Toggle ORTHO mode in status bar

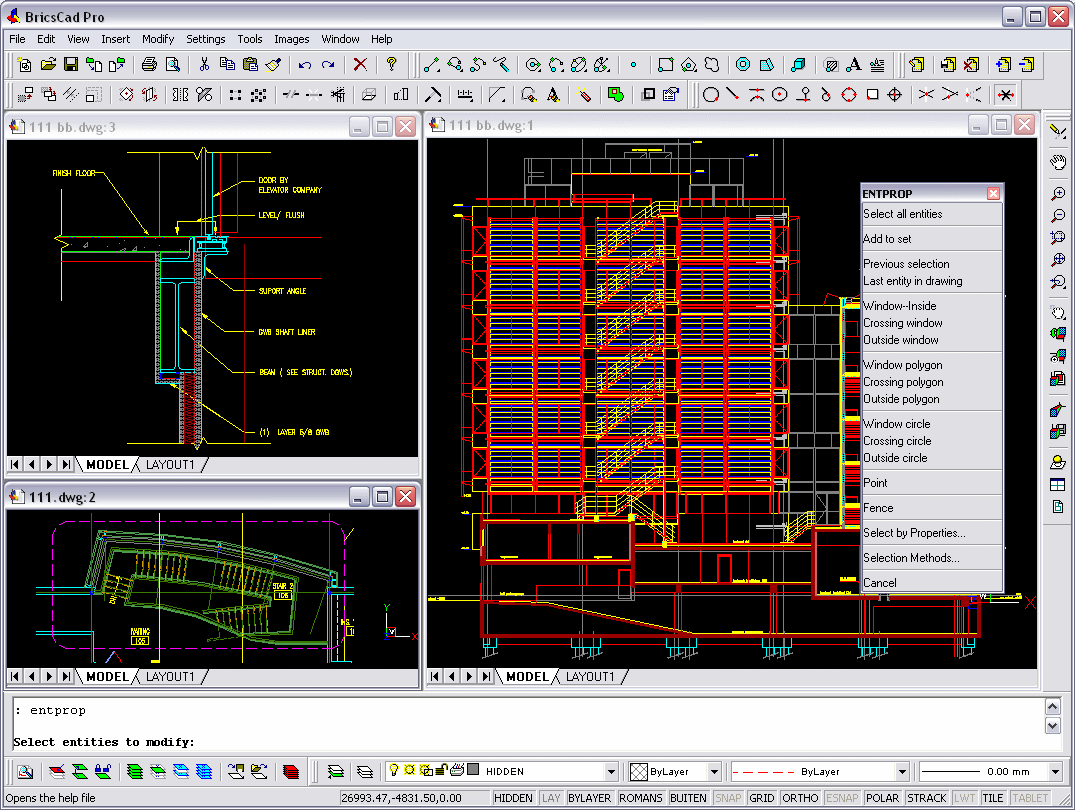point(799,798)
